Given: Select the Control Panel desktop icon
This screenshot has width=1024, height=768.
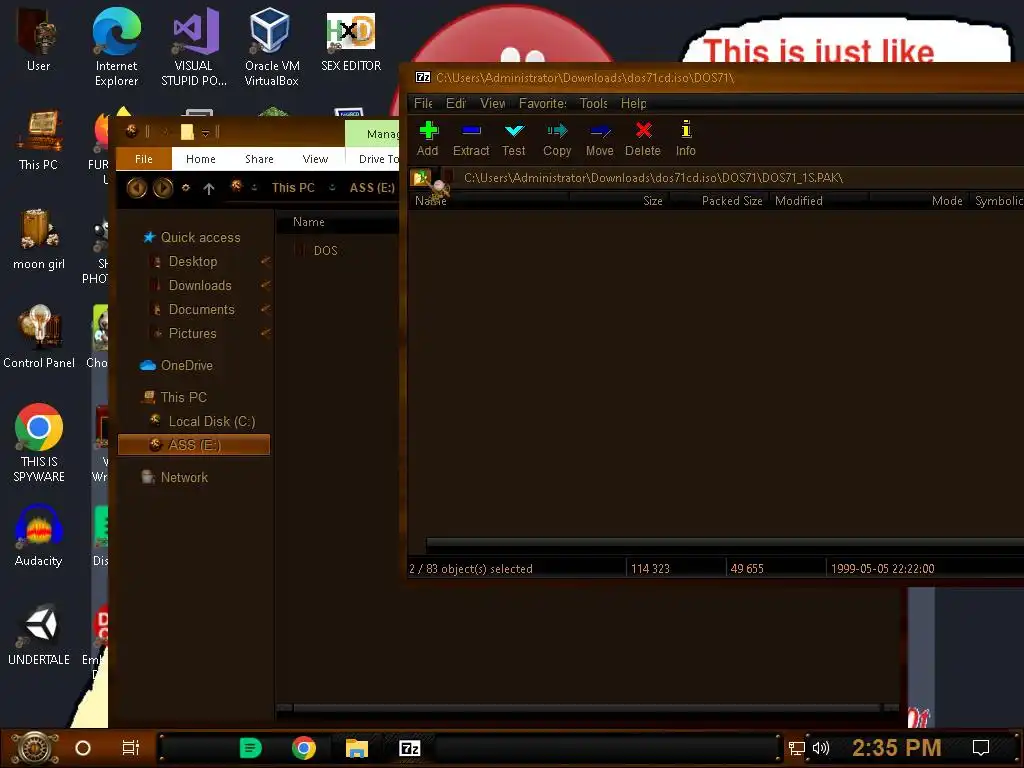Looking at the screenshot, I should [x=39, y=338].
